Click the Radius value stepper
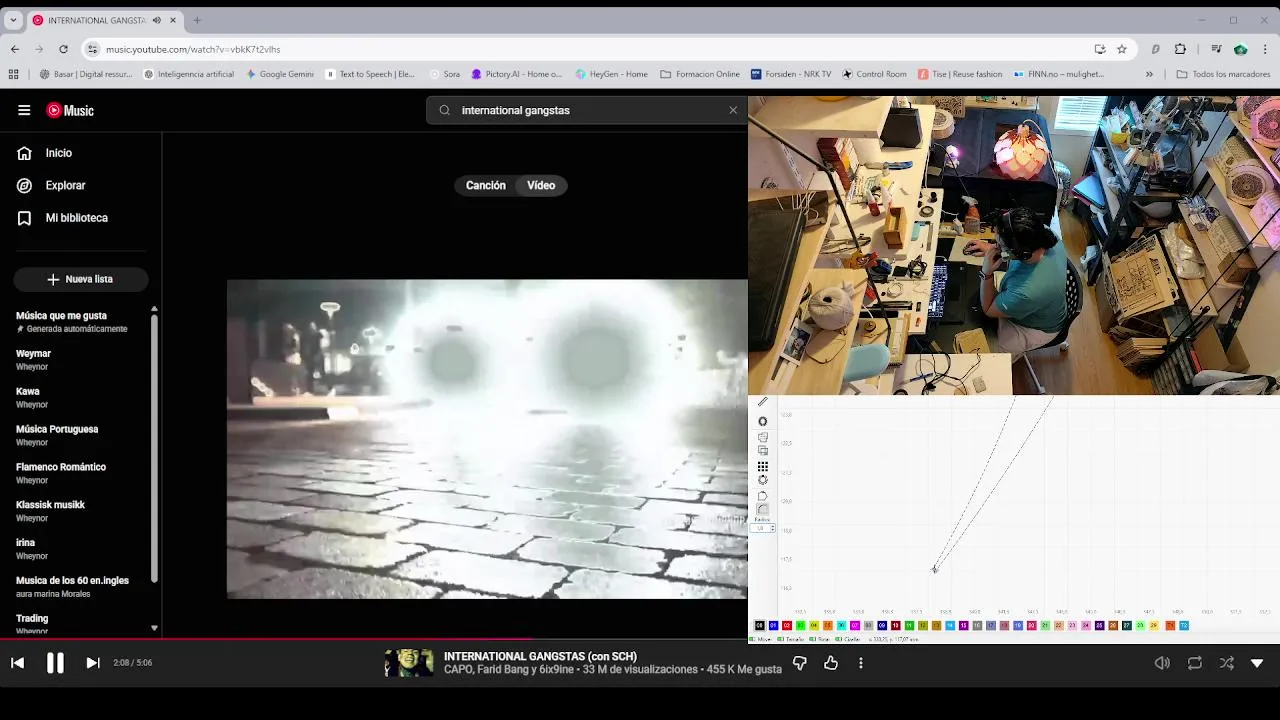1280x720 pixels. click(773, 528)
